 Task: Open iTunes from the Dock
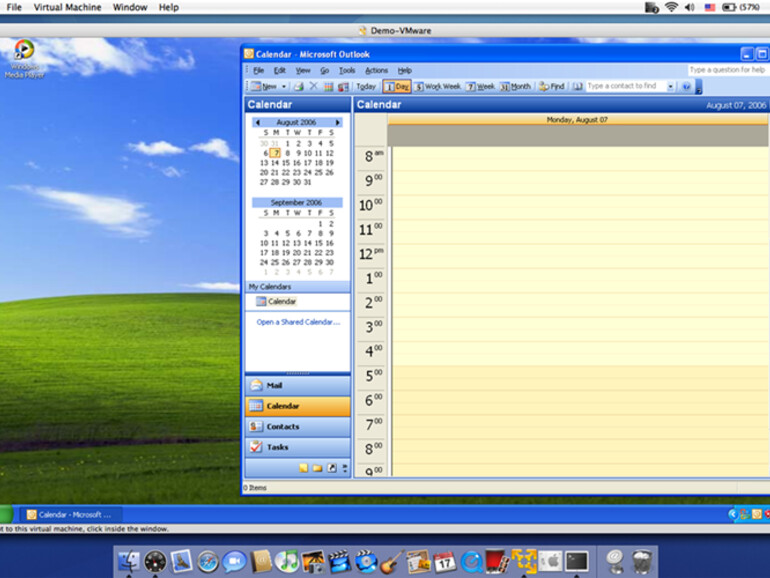pyautogui.click(x=286, y=561)
